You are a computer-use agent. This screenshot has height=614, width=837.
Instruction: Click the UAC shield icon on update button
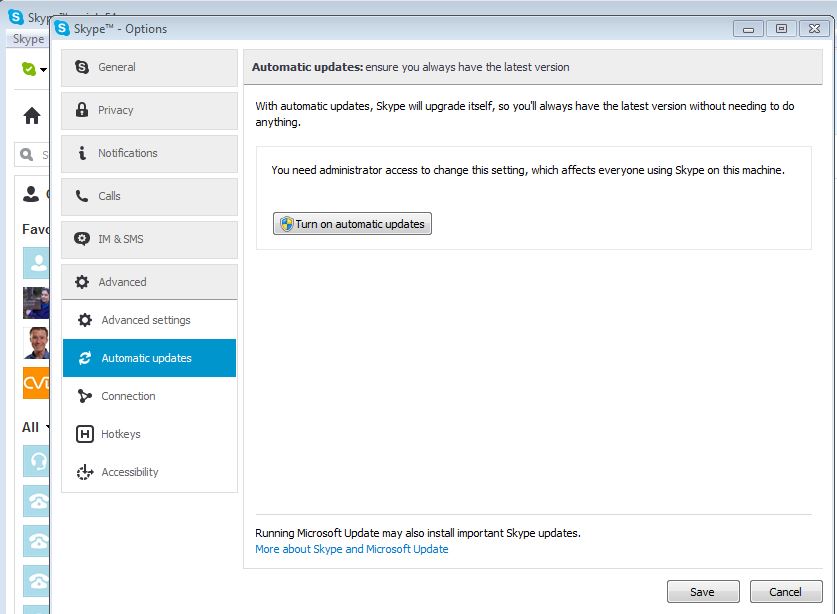(287, 224)
